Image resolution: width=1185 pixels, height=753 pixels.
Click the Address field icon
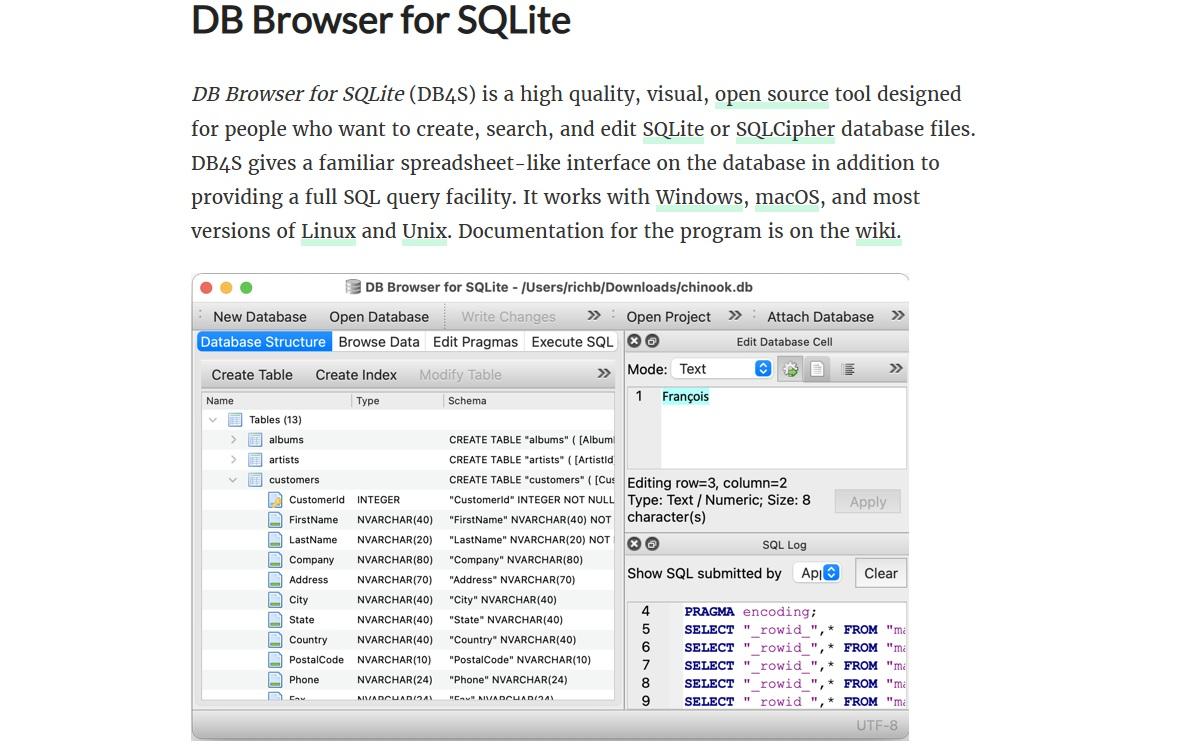pyautogui.click(x=275, y=580)
